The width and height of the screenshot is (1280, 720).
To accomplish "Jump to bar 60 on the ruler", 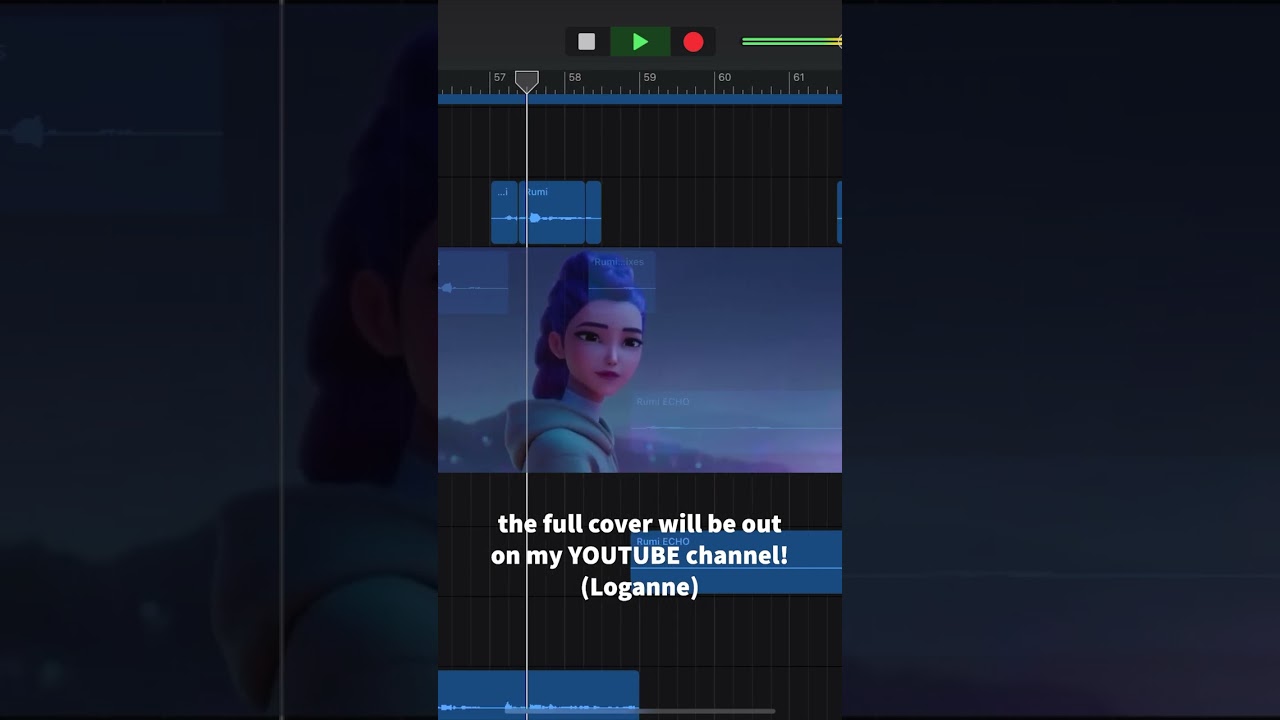I will (725, 77).
